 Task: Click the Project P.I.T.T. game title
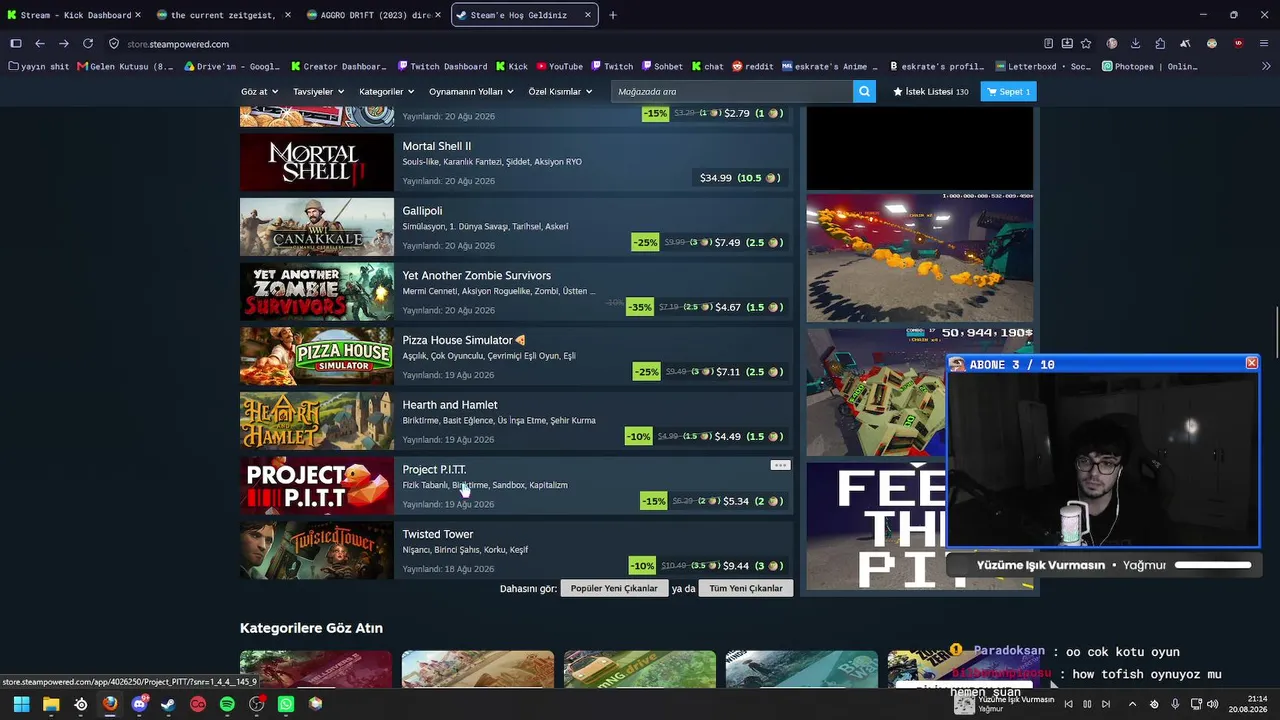point(434,469)
